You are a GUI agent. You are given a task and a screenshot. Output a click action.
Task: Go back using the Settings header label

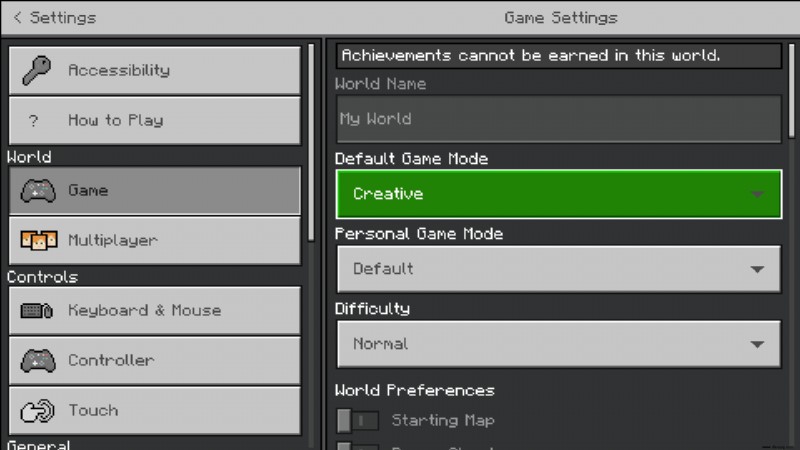coord(63,18)
